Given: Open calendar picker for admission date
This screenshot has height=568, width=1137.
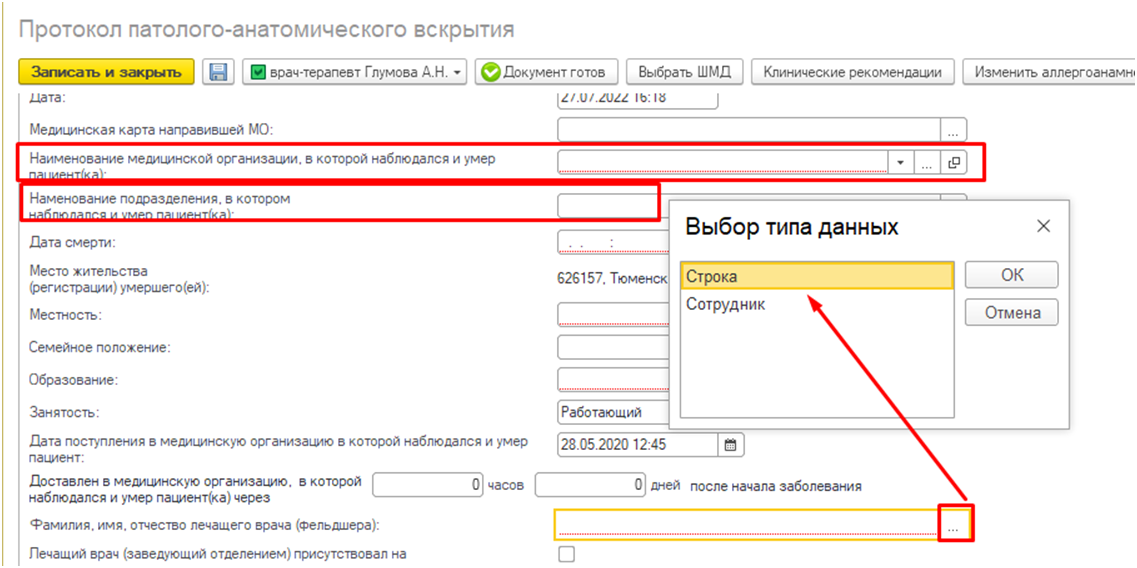Looking at the screenshot, I should click(730, 444).
